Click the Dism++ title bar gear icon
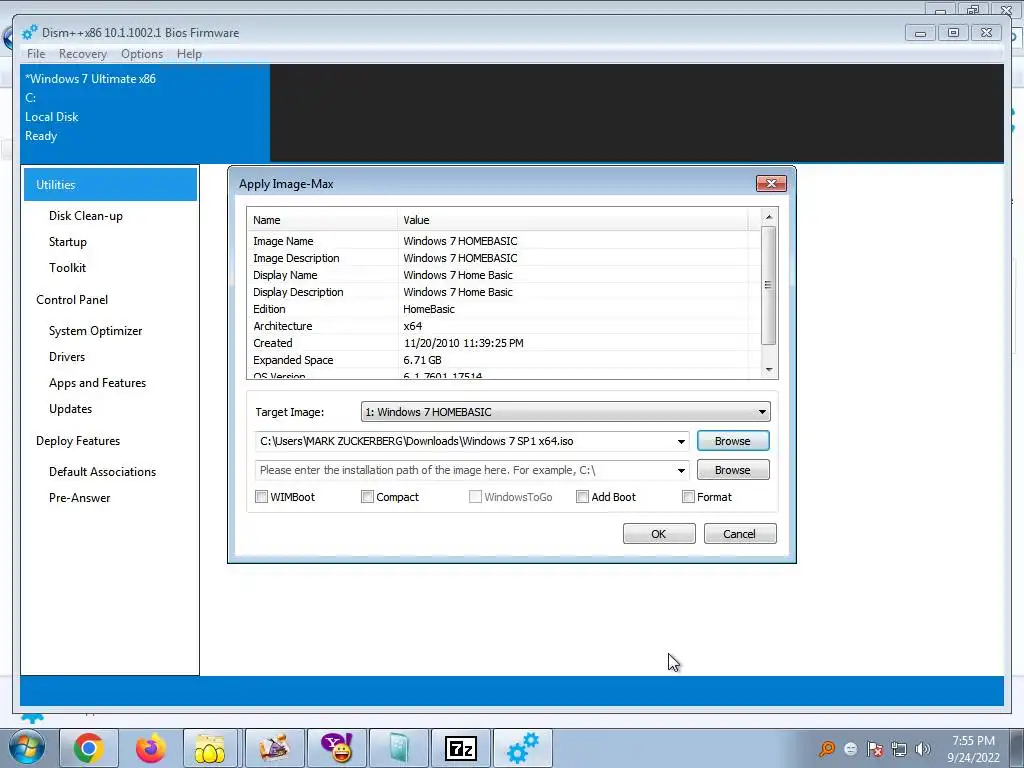This screenshot has height=768, width=1024. tap(30, 33)
